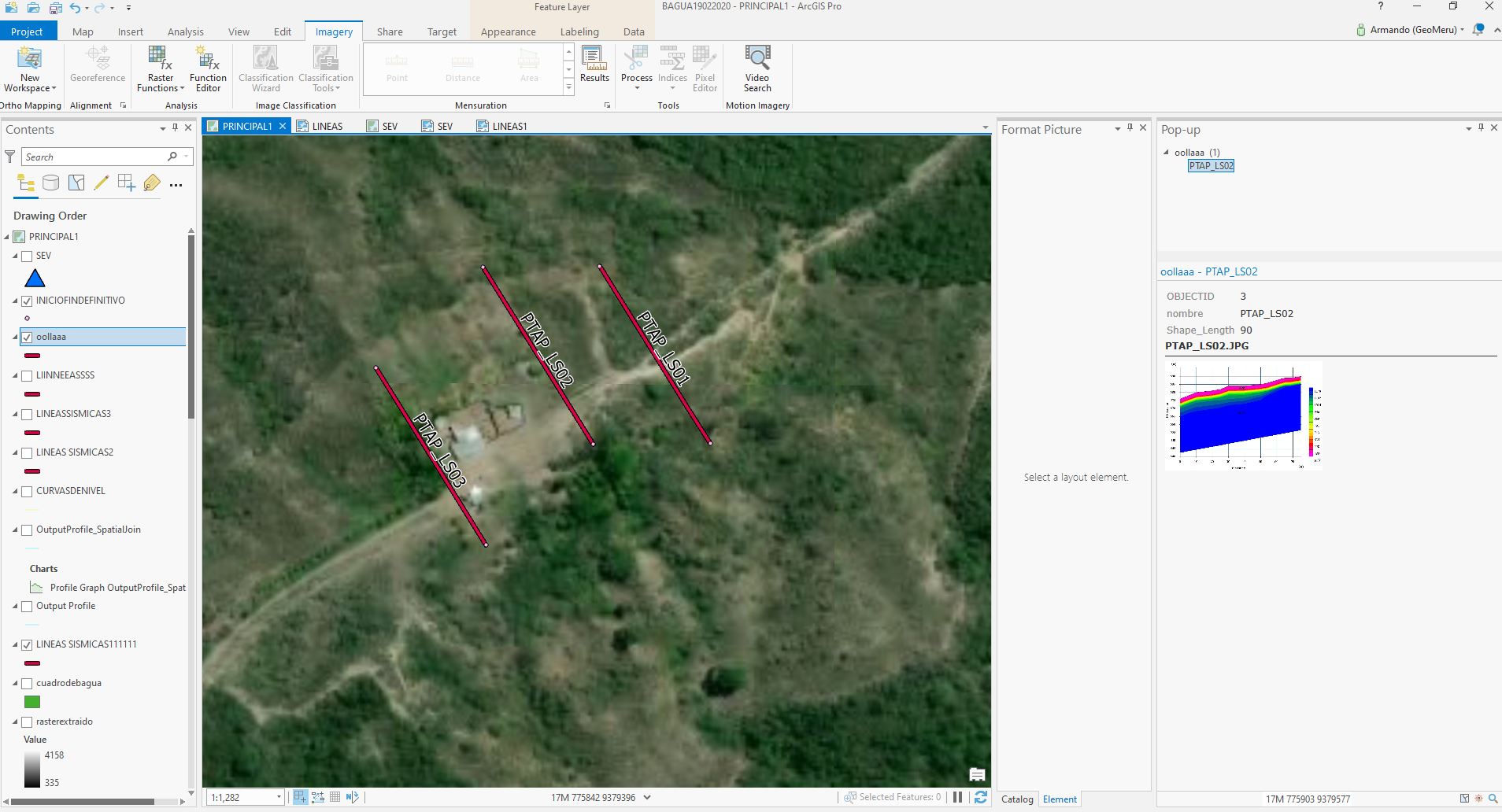Click the Georeference icon
This screenshot has height=812, width=1502.
pos(97,63)
